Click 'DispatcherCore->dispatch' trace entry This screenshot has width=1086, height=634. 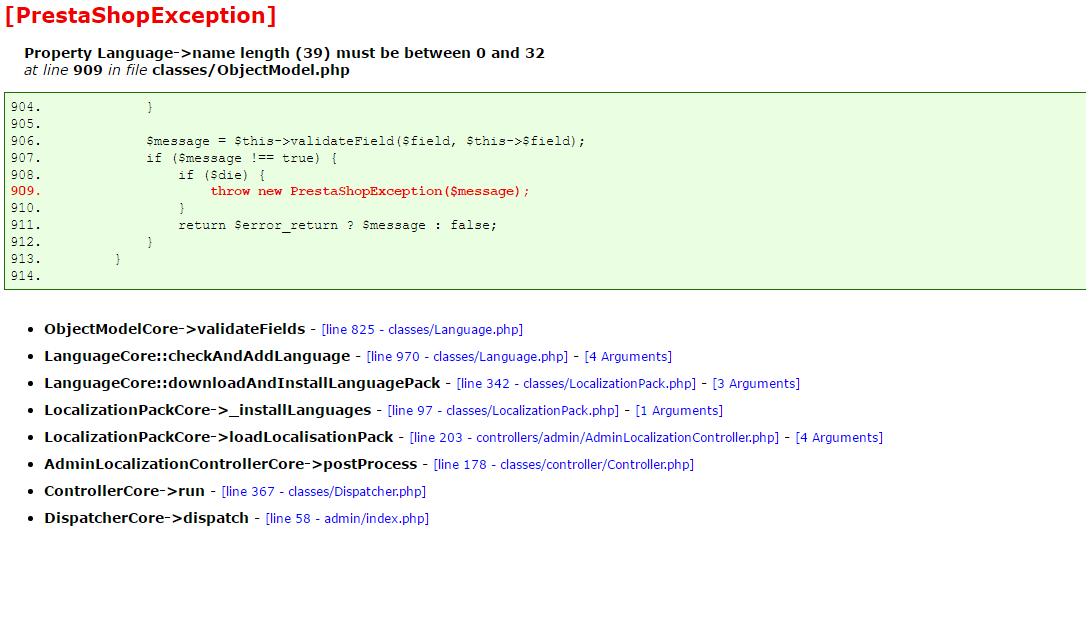pyautogui.click(x=147, y=519)
